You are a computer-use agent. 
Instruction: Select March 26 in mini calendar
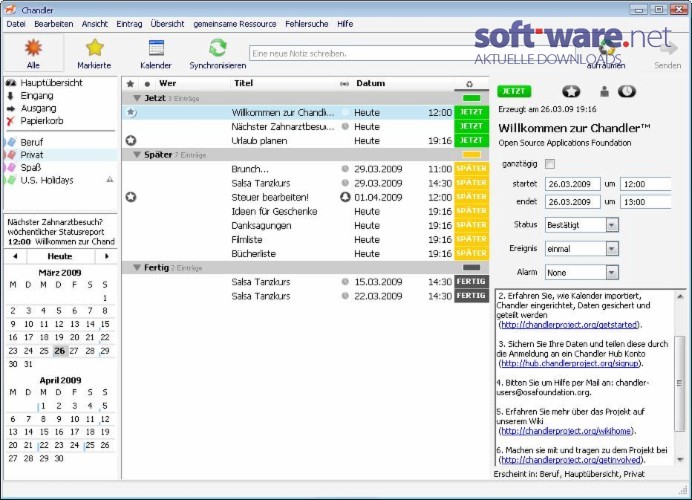[x=59, y=351]
